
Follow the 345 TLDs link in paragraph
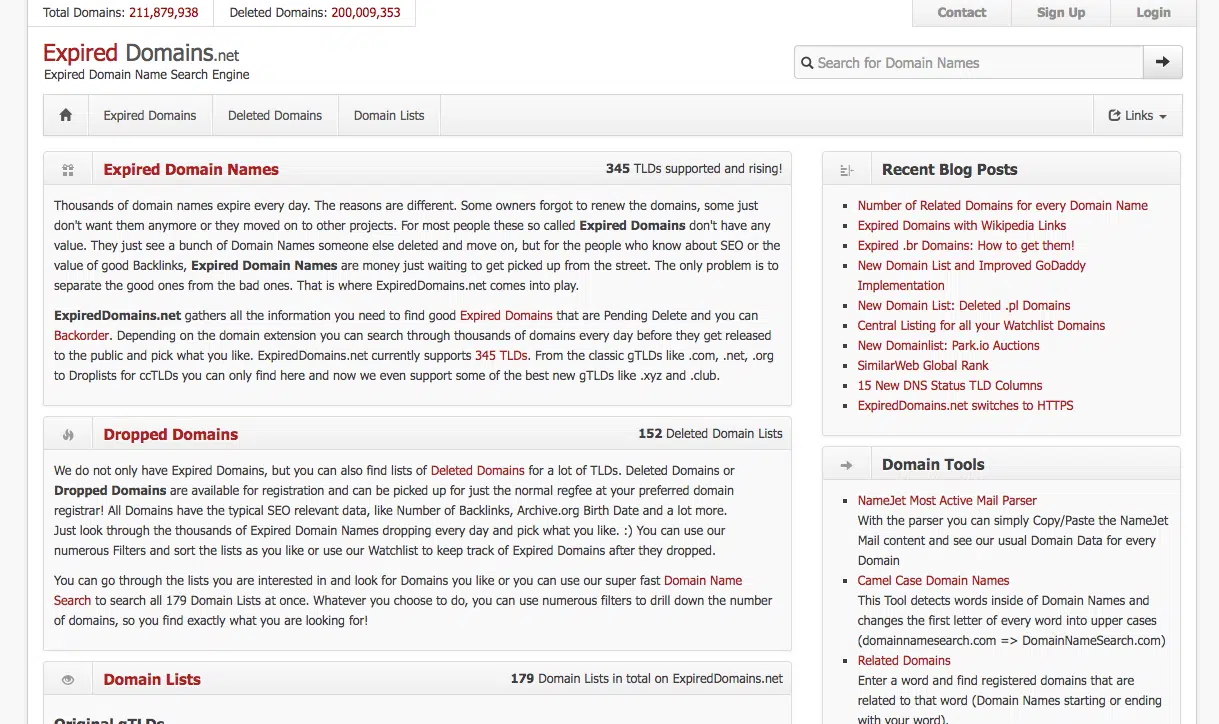pos(500,355)
